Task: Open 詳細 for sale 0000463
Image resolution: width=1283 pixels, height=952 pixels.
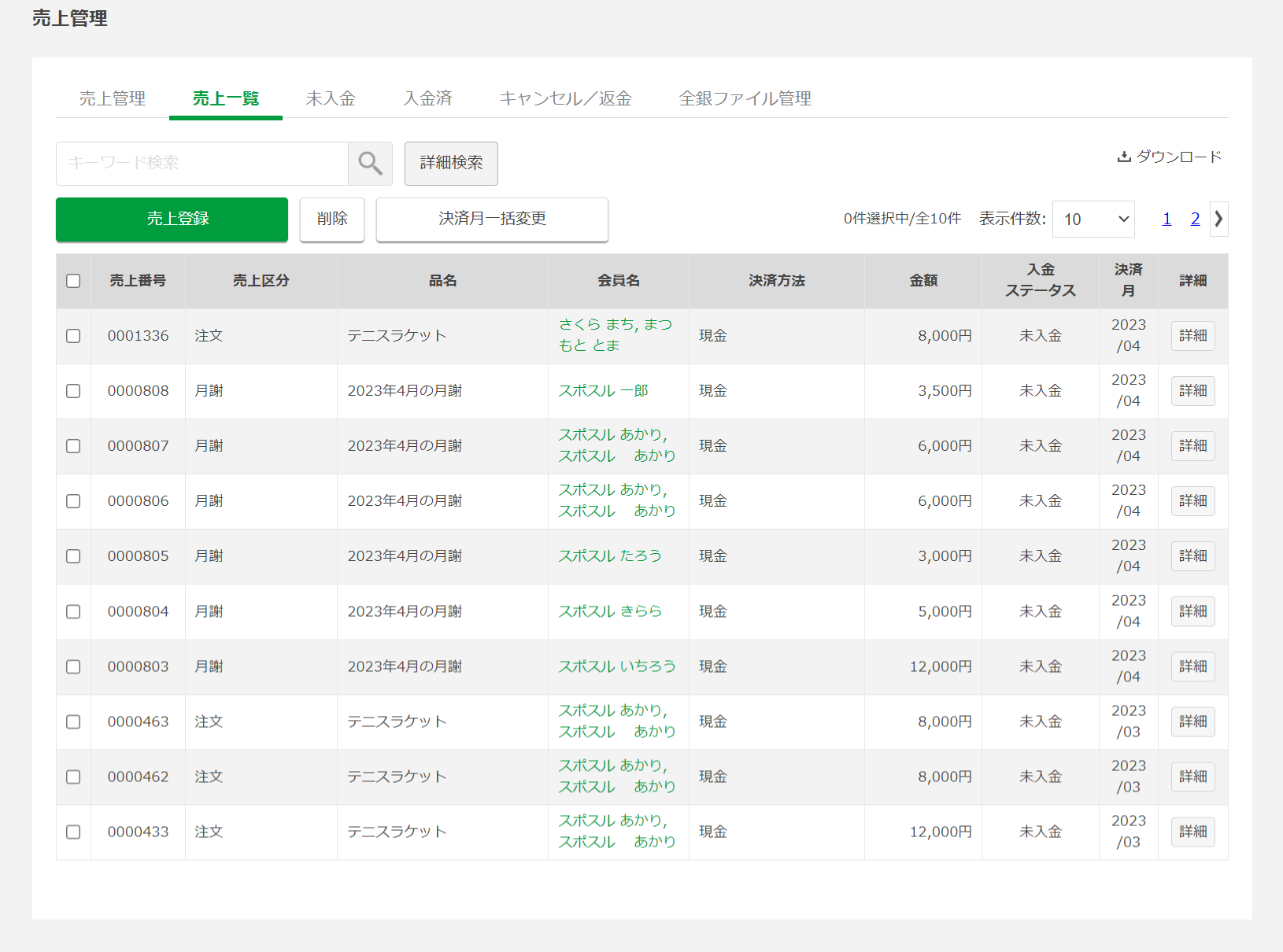Action: 1192,721
